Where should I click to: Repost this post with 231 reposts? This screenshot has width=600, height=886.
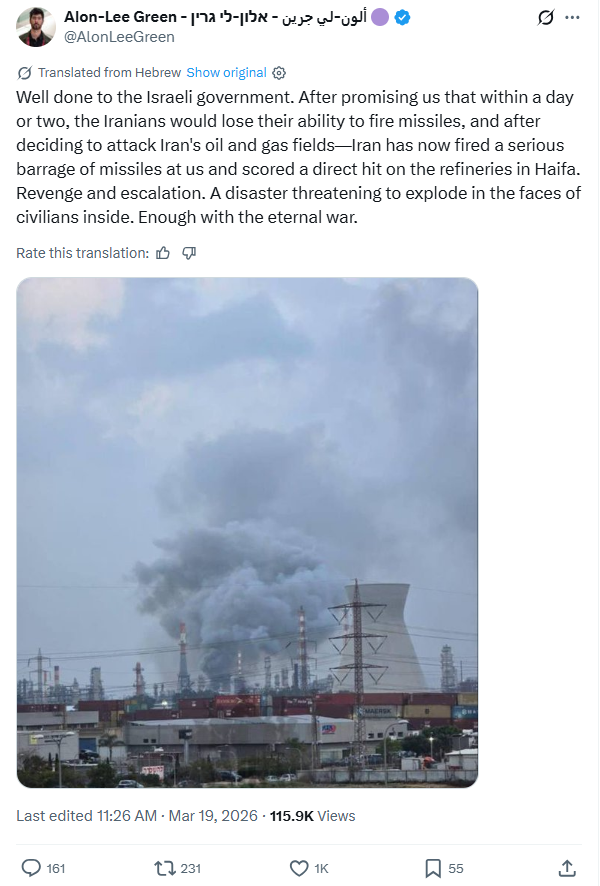(164, 868)
